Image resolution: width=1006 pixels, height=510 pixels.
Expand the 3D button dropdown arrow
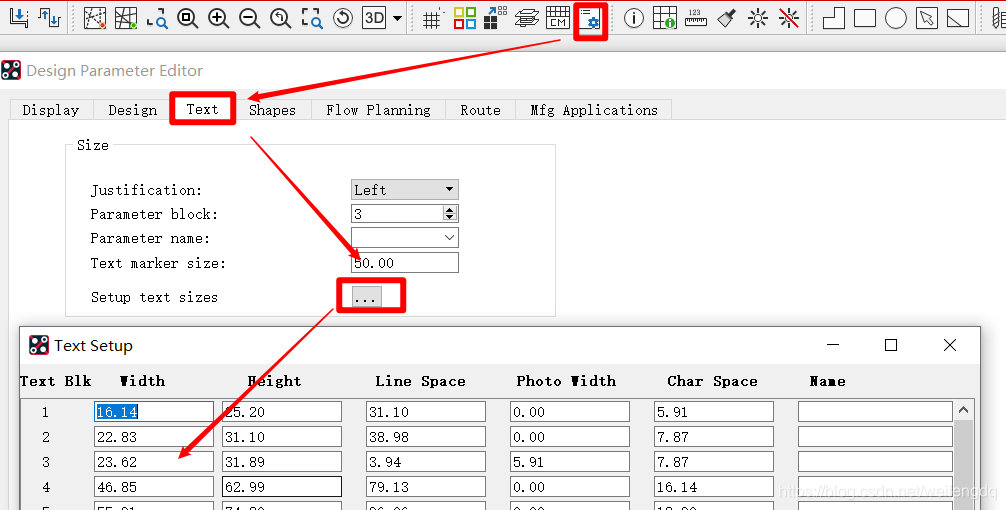click(397, 18)
